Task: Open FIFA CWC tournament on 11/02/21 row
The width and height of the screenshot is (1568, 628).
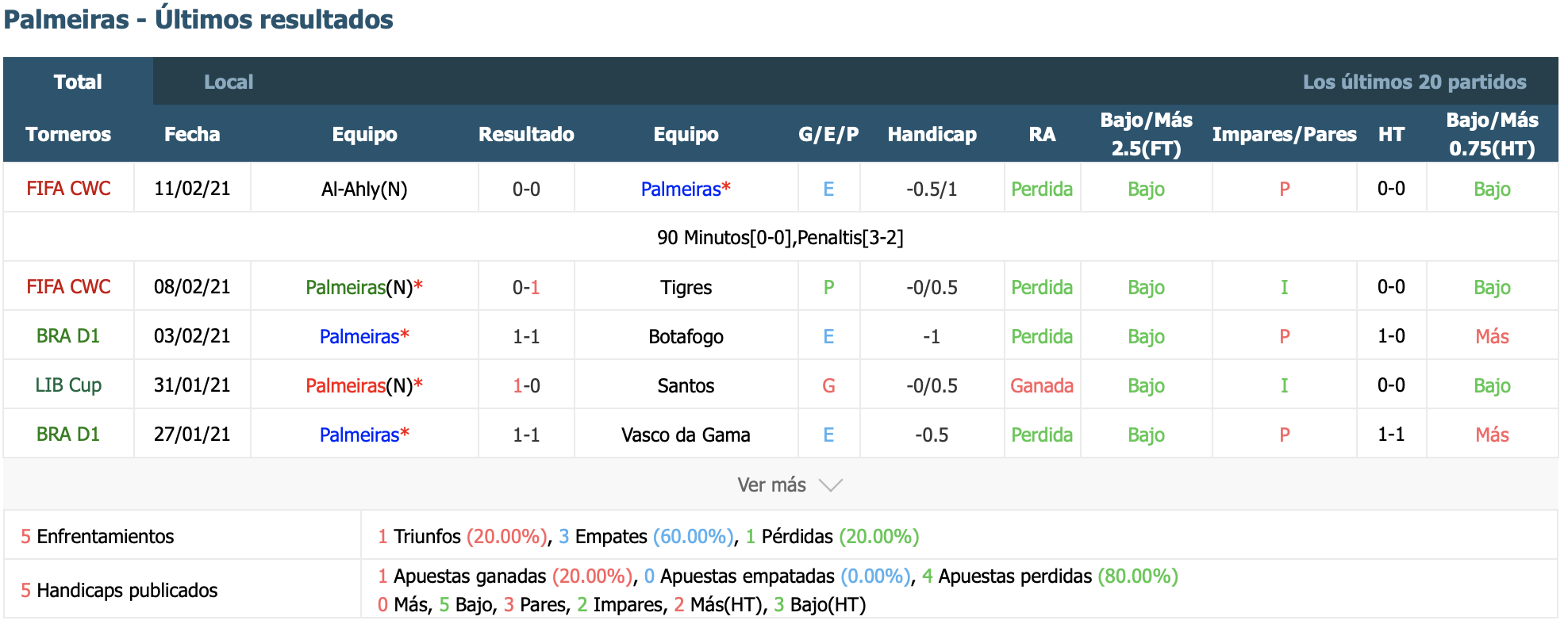Action: (x=68, y=189)
